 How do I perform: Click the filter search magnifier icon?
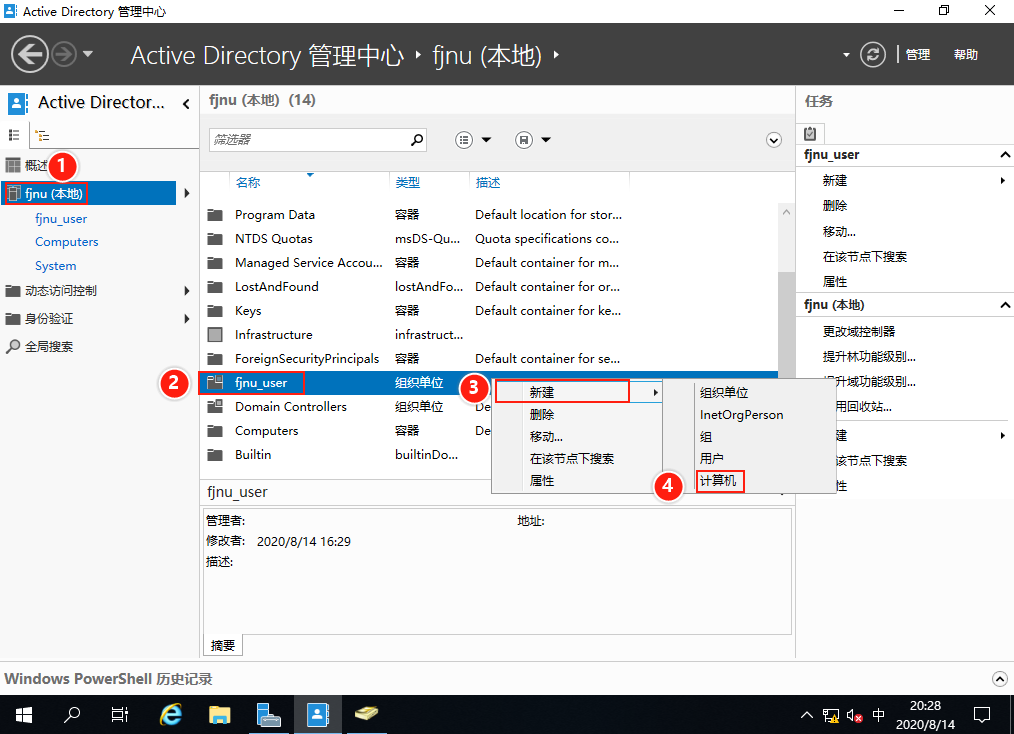(417, 140)
